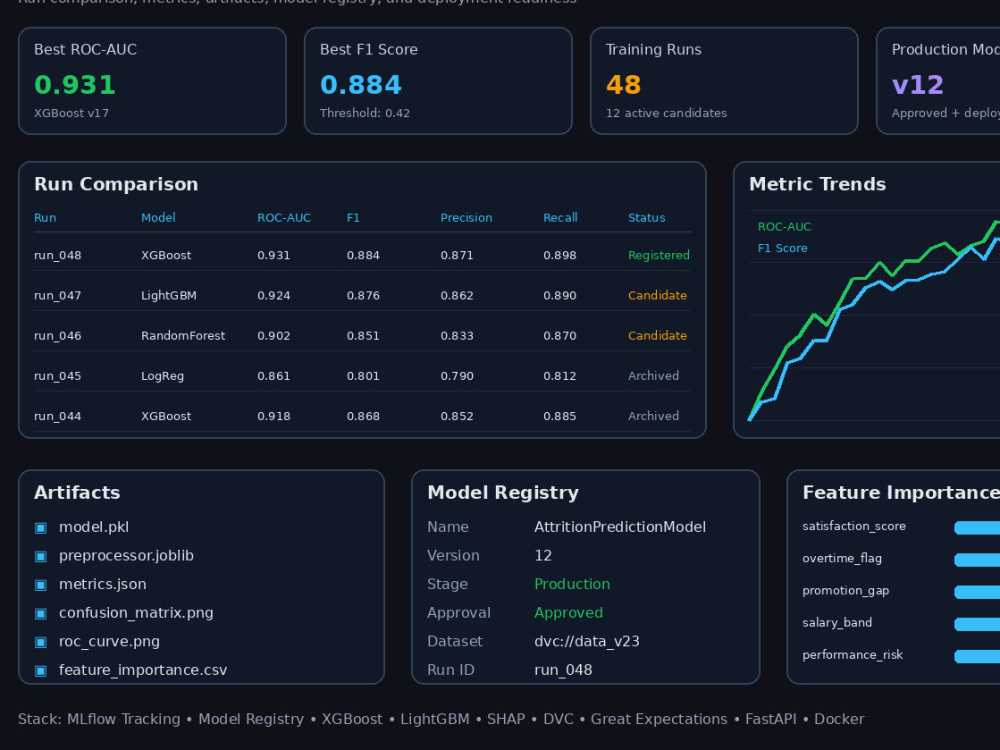Click the 12 active candidates subtitle

click(666, 113)
